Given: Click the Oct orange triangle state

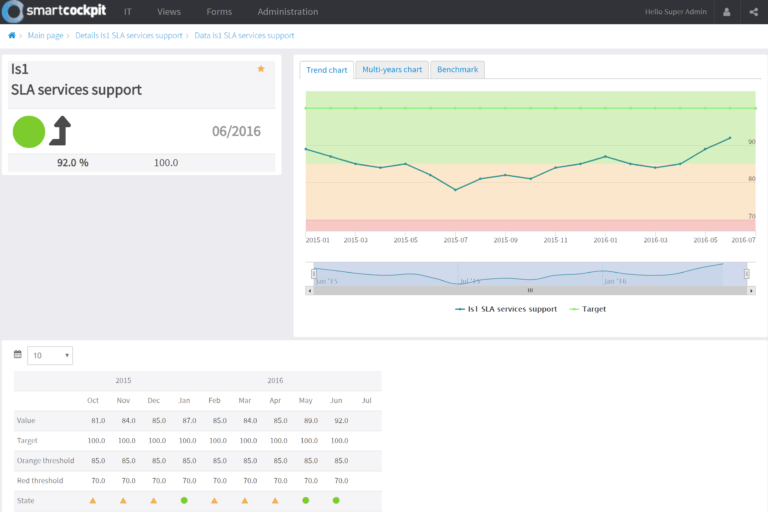Looking at the screenshot, I should [93, 501].
